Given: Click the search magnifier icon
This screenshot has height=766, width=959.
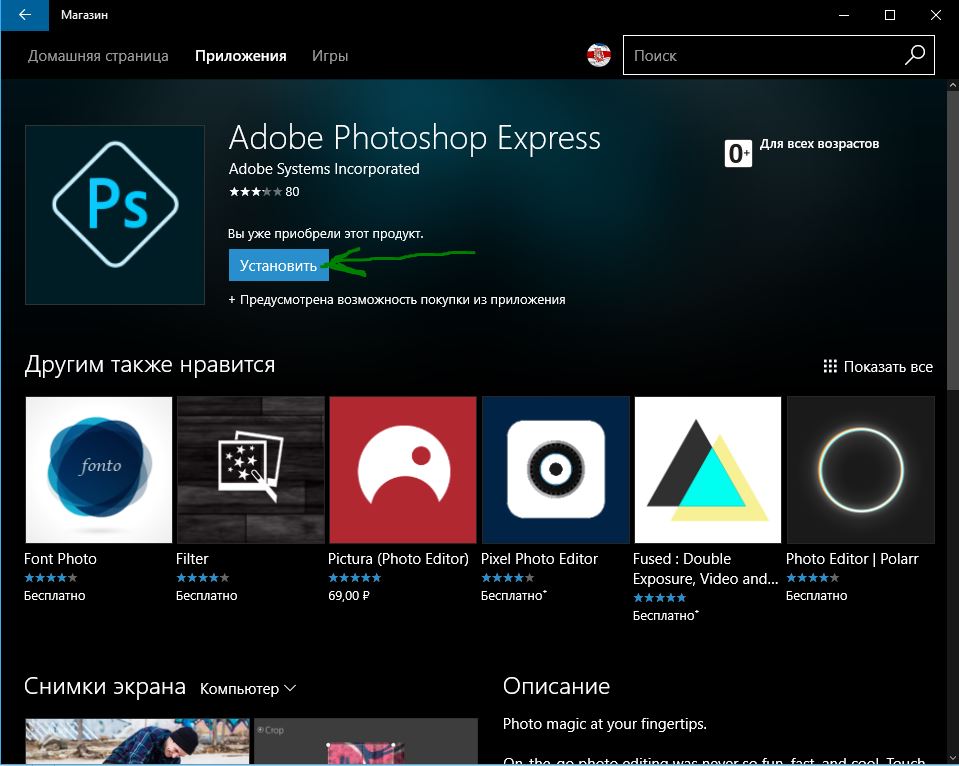Looking at the screenshot, I should [914, 55].
